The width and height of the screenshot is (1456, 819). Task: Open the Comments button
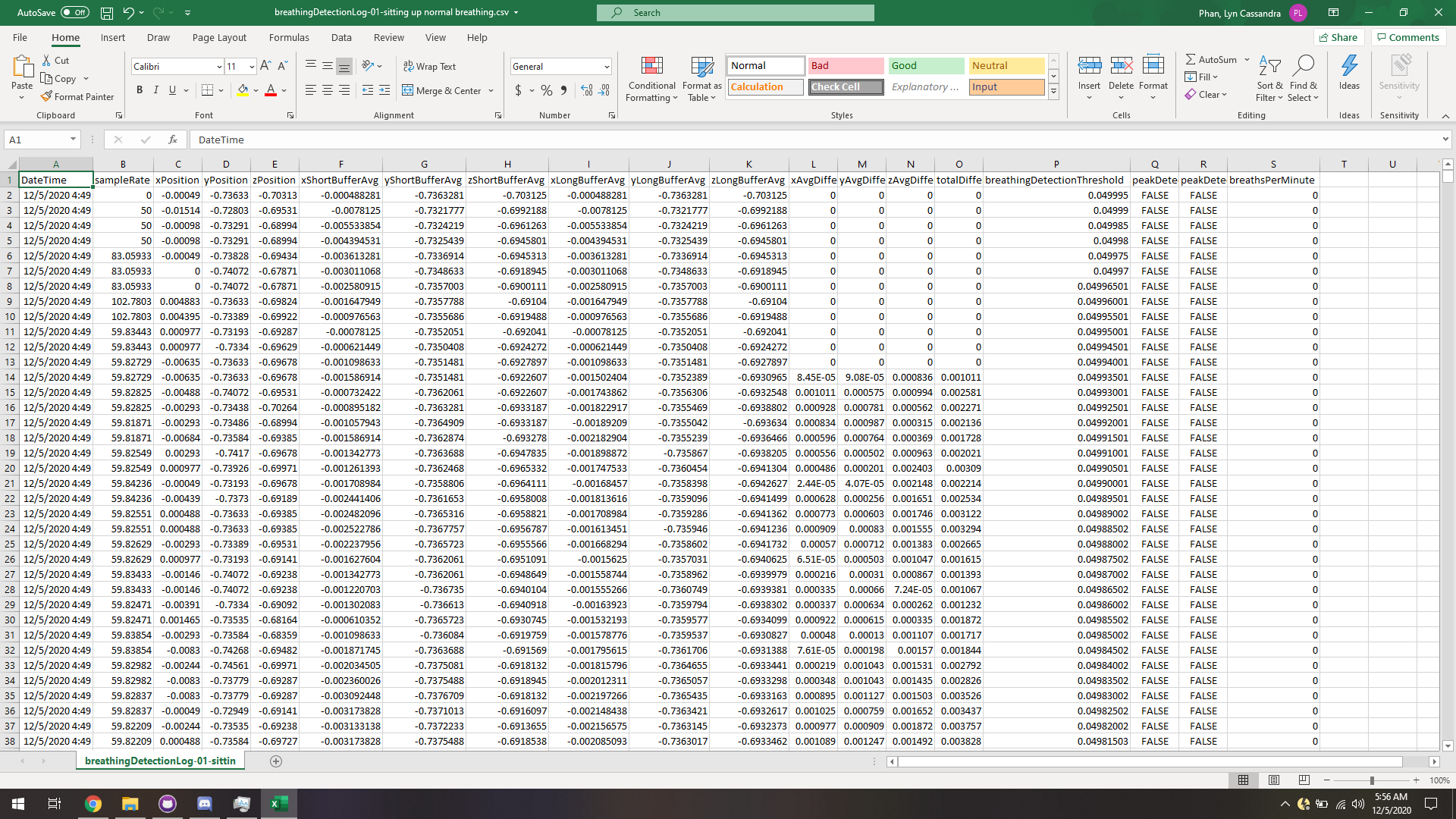point(1408,37)
